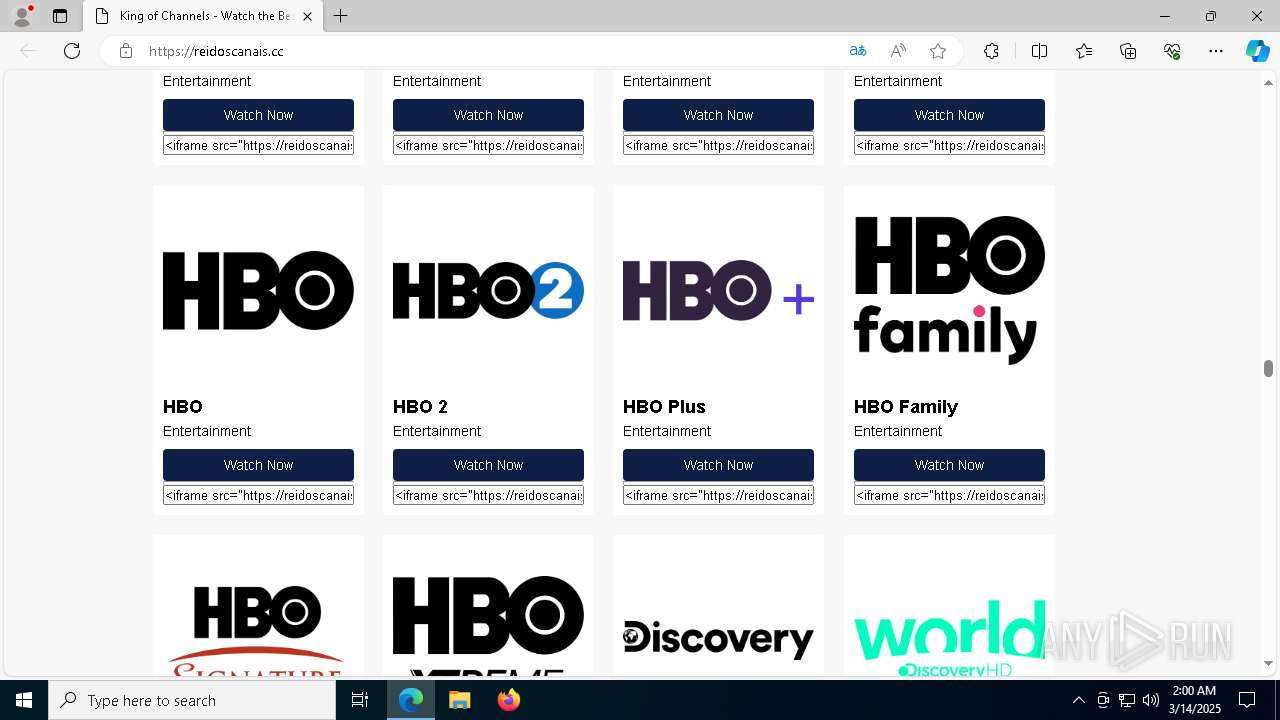Click the scrollbar up arrow
Screen dimensions: 1280x720
(1268, 83)
